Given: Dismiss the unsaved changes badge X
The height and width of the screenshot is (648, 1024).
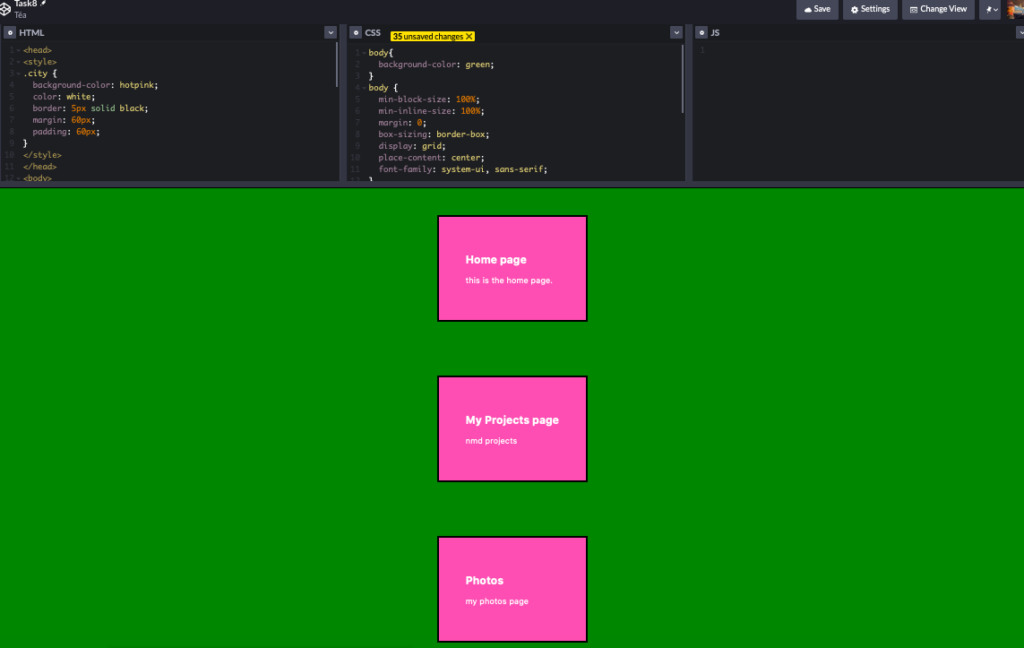Looking at the screenshot, I should (x=470, y=36).
